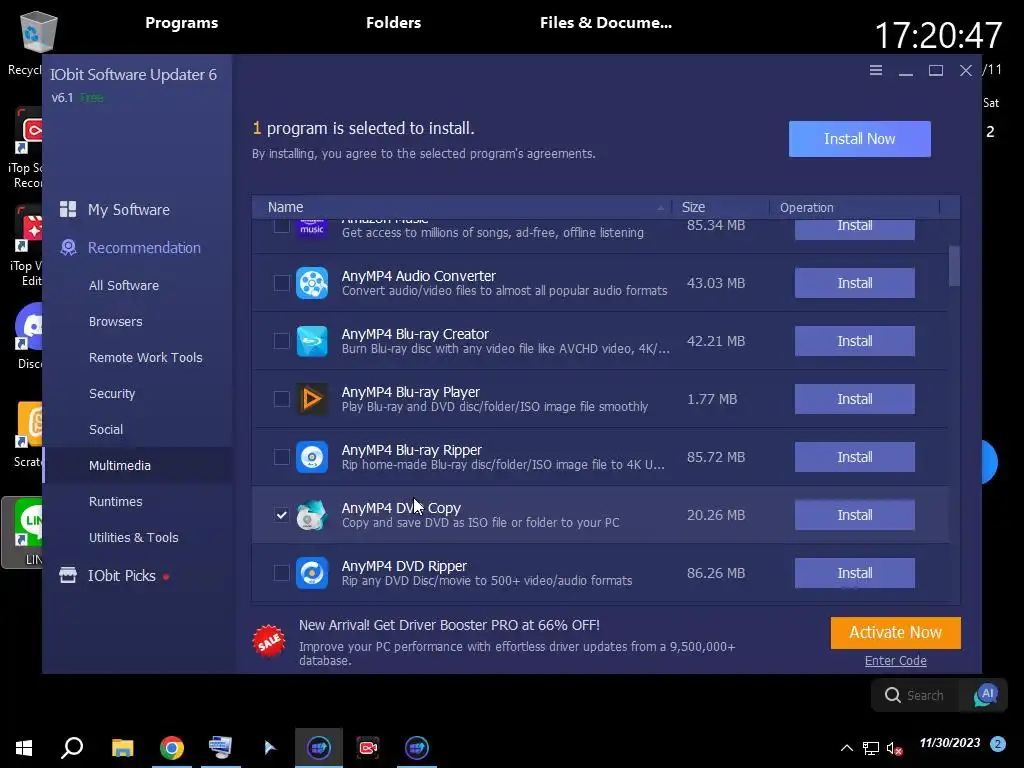Check the AnyMP4 Blu-ray Player checkbox
Image resolution: width=1024 pixels, height=768 pixels.
[281, 399]
